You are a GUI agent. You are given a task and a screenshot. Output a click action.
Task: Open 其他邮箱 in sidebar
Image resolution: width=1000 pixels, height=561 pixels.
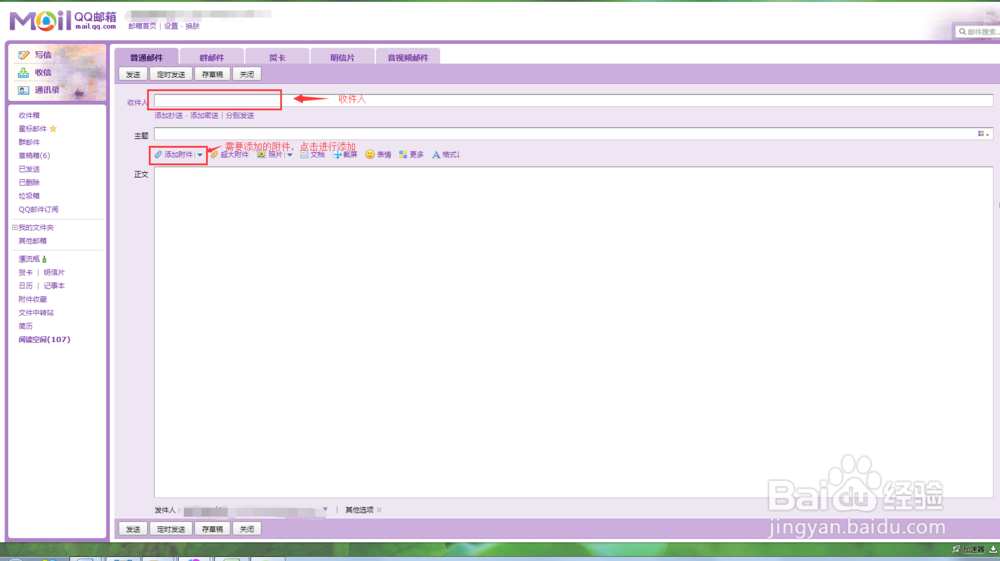[x=33, y=241]
